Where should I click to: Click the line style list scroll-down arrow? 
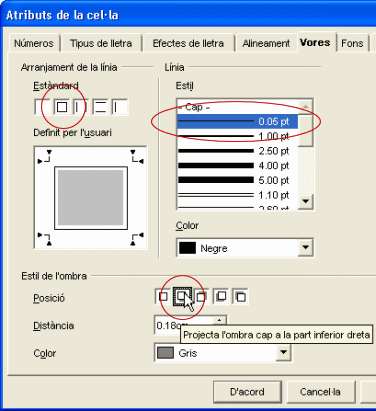point(305,201)
